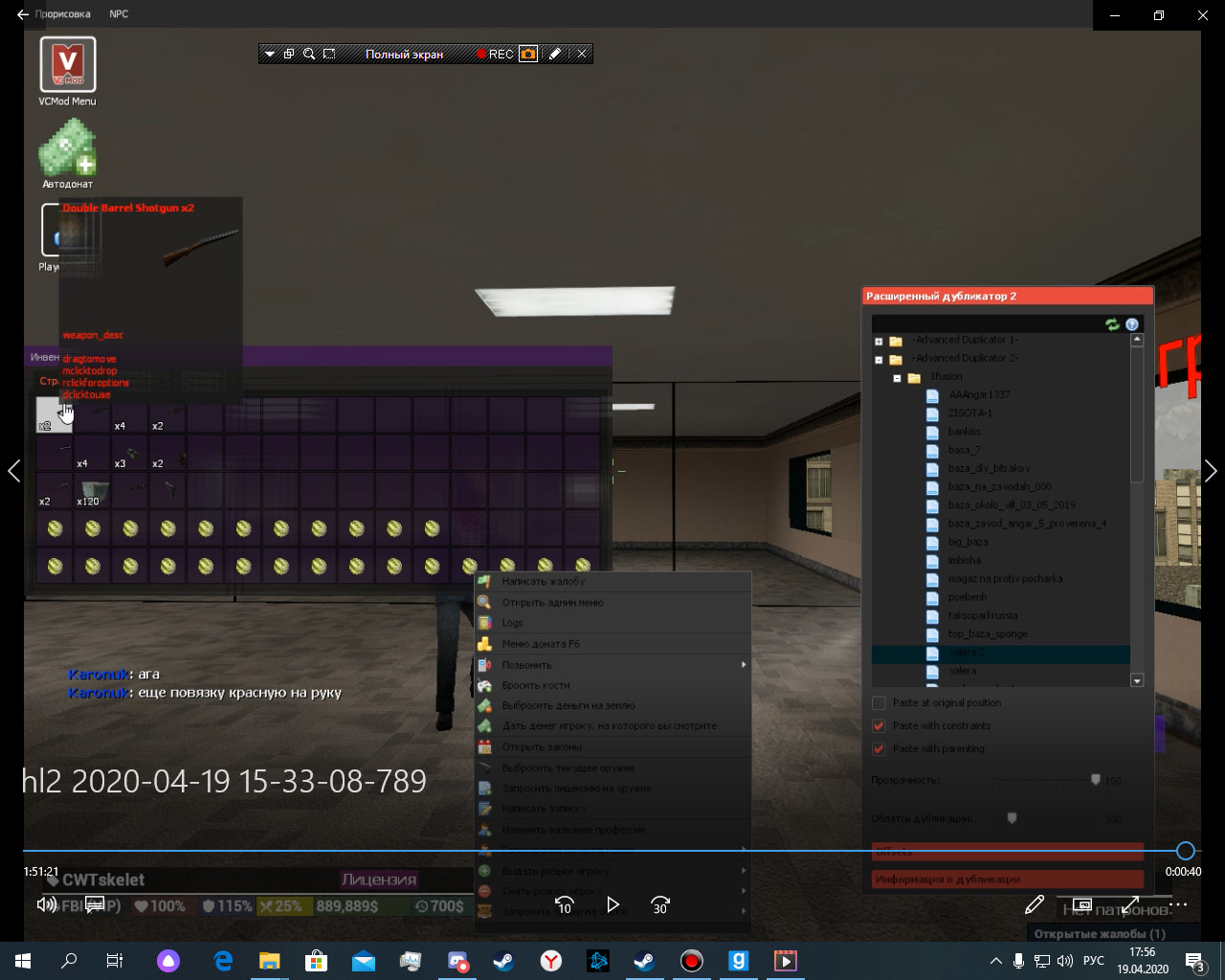
Task: Open the VCMod Menu desktop icon
Action: click(67, 65)
